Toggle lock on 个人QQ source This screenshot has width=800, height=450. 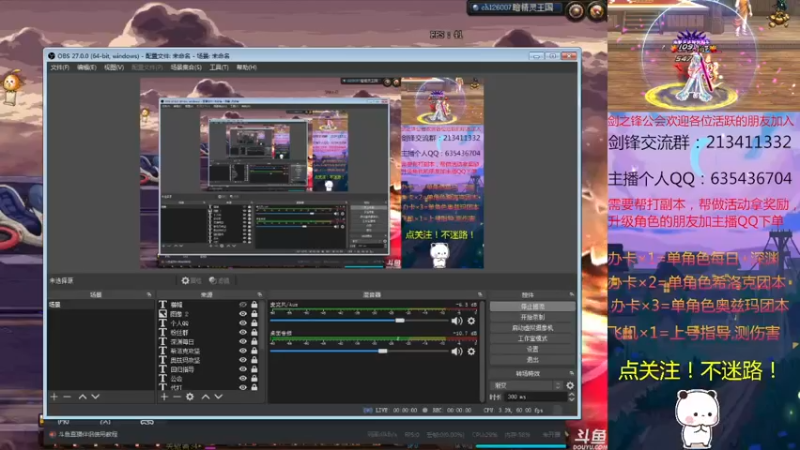254,323
